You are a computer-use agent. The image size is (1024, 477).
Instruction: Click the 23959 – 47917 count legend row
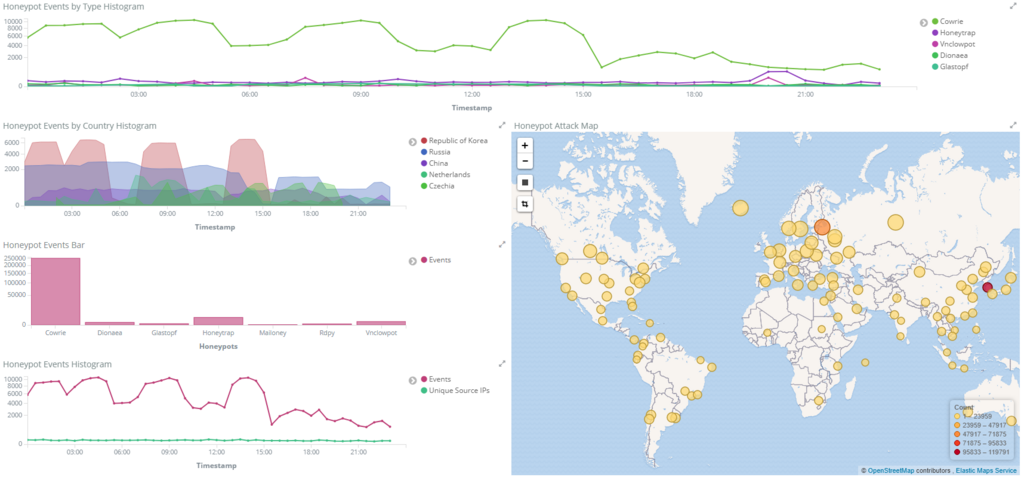click(978, 425)
